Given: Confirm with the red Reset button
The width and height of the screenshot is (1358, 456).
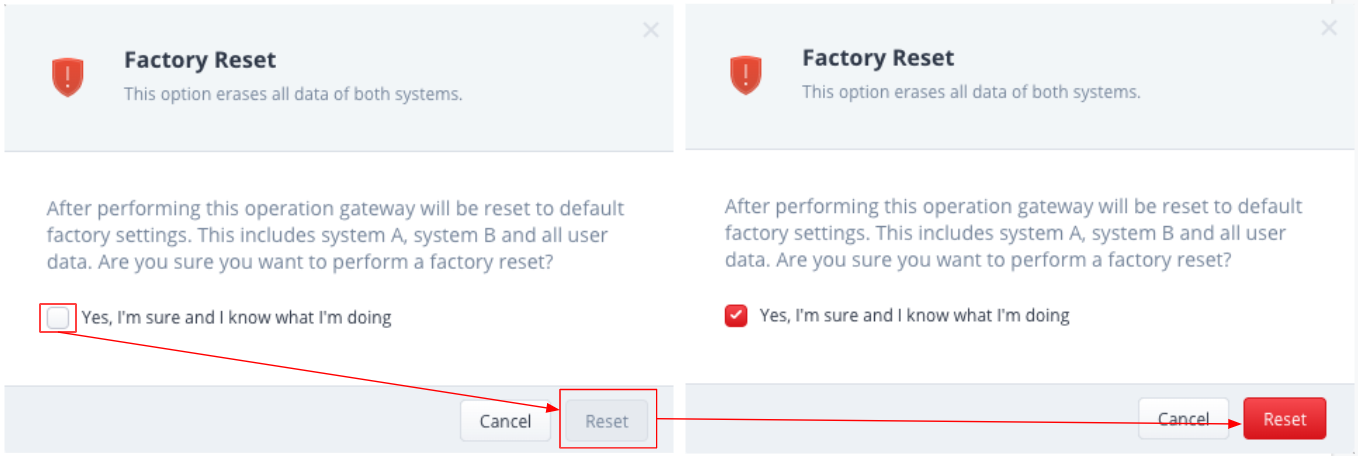Looking at the screenshot, I should point(1285,419).
